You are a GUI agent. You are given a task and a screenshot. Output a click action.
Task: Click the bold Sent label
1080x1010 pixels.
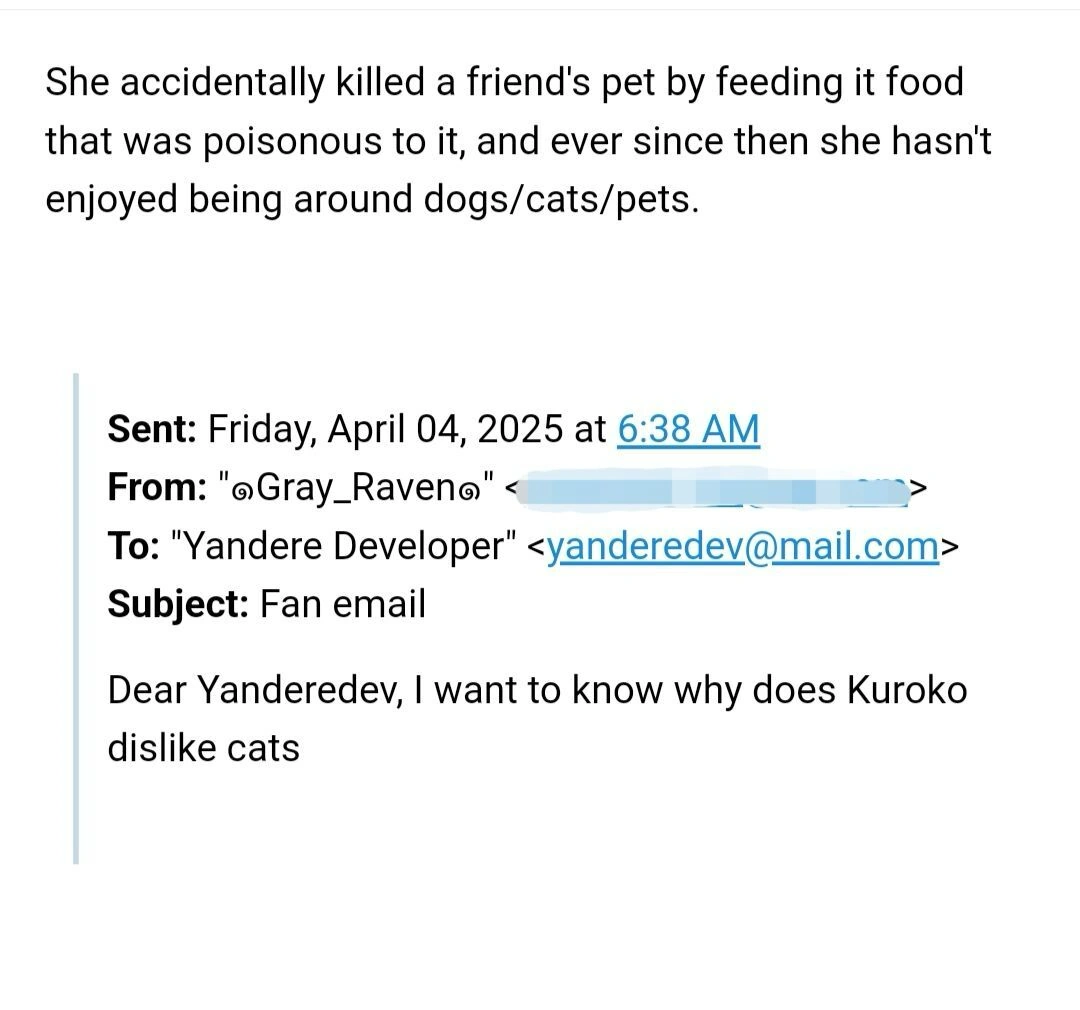coord(151,429)
